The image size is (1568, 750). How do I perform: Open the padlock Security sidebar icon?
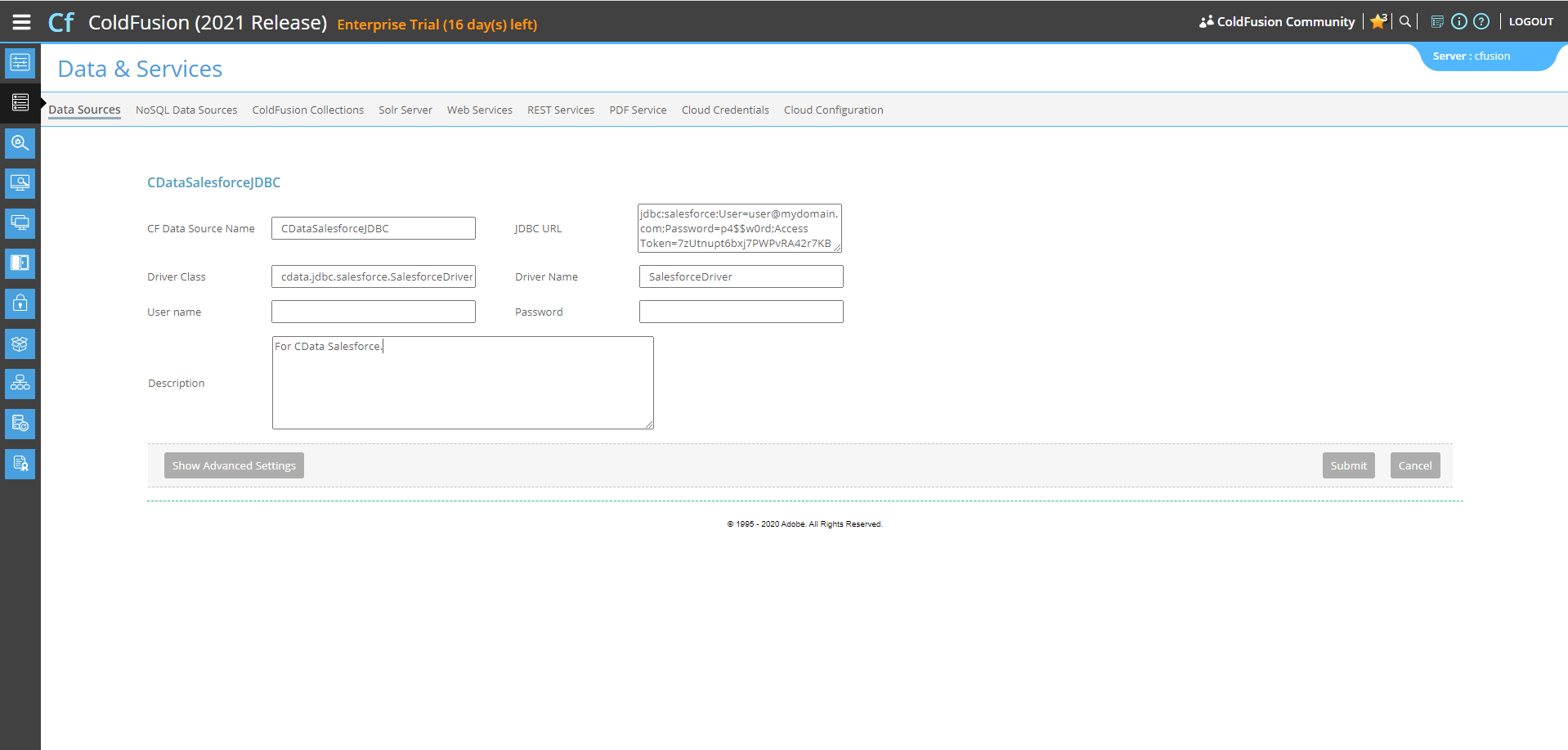20,303
